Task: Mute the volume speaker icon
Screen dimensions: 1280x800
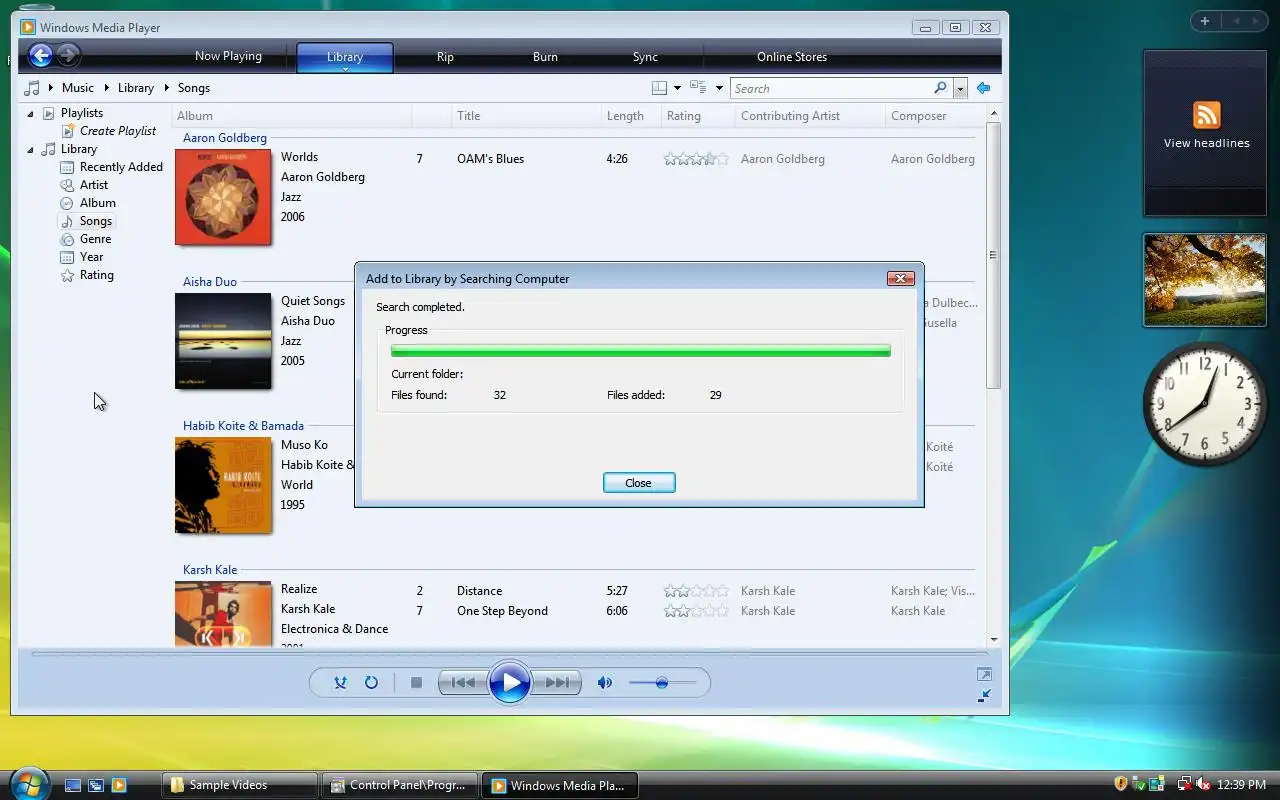Action: pyautogui.click(x=604, y=682)
